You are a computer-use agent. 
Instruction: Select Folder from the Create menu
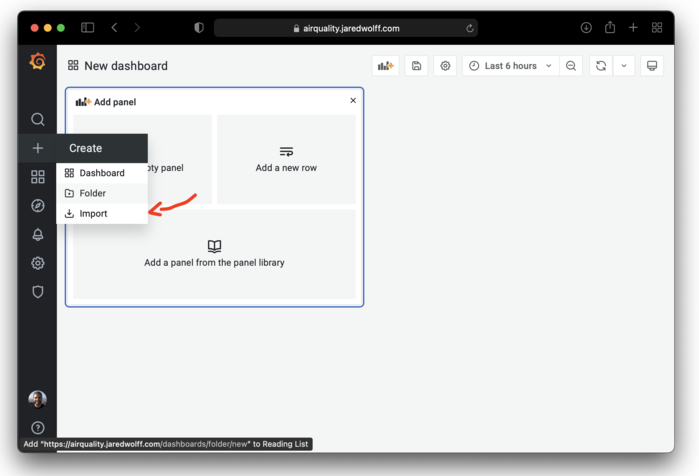92,193
